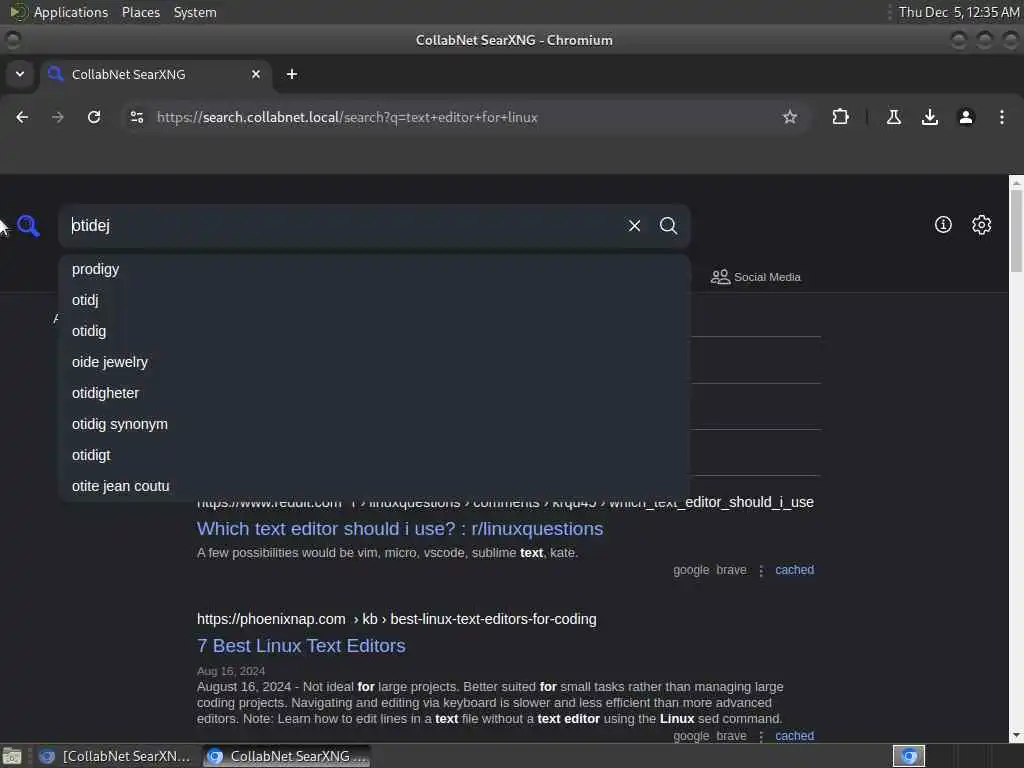This screenshot has height=768, width=1024.
Task: Open a new browser tab
Action: [x=292, y=74]
